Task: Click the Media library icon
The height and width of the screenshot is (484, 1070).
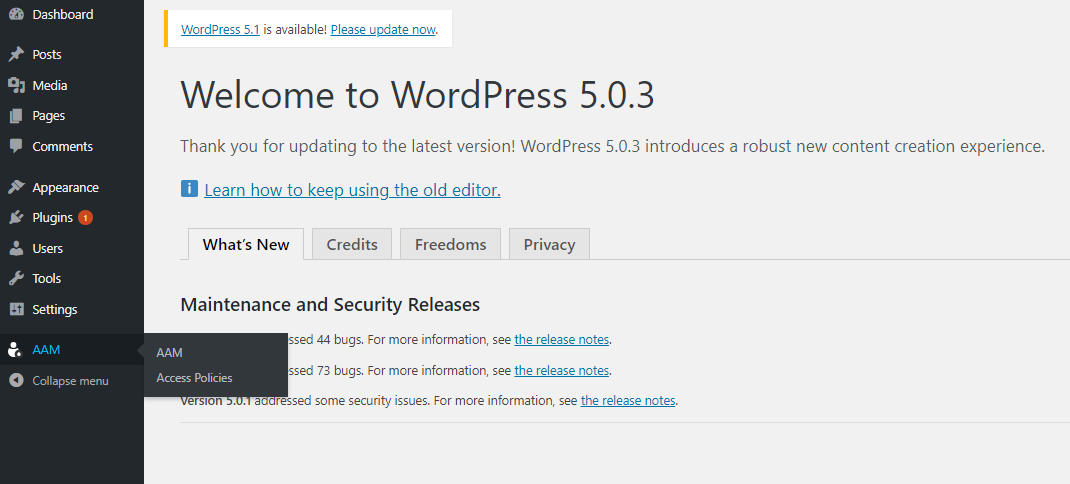Action: point(16,85)
